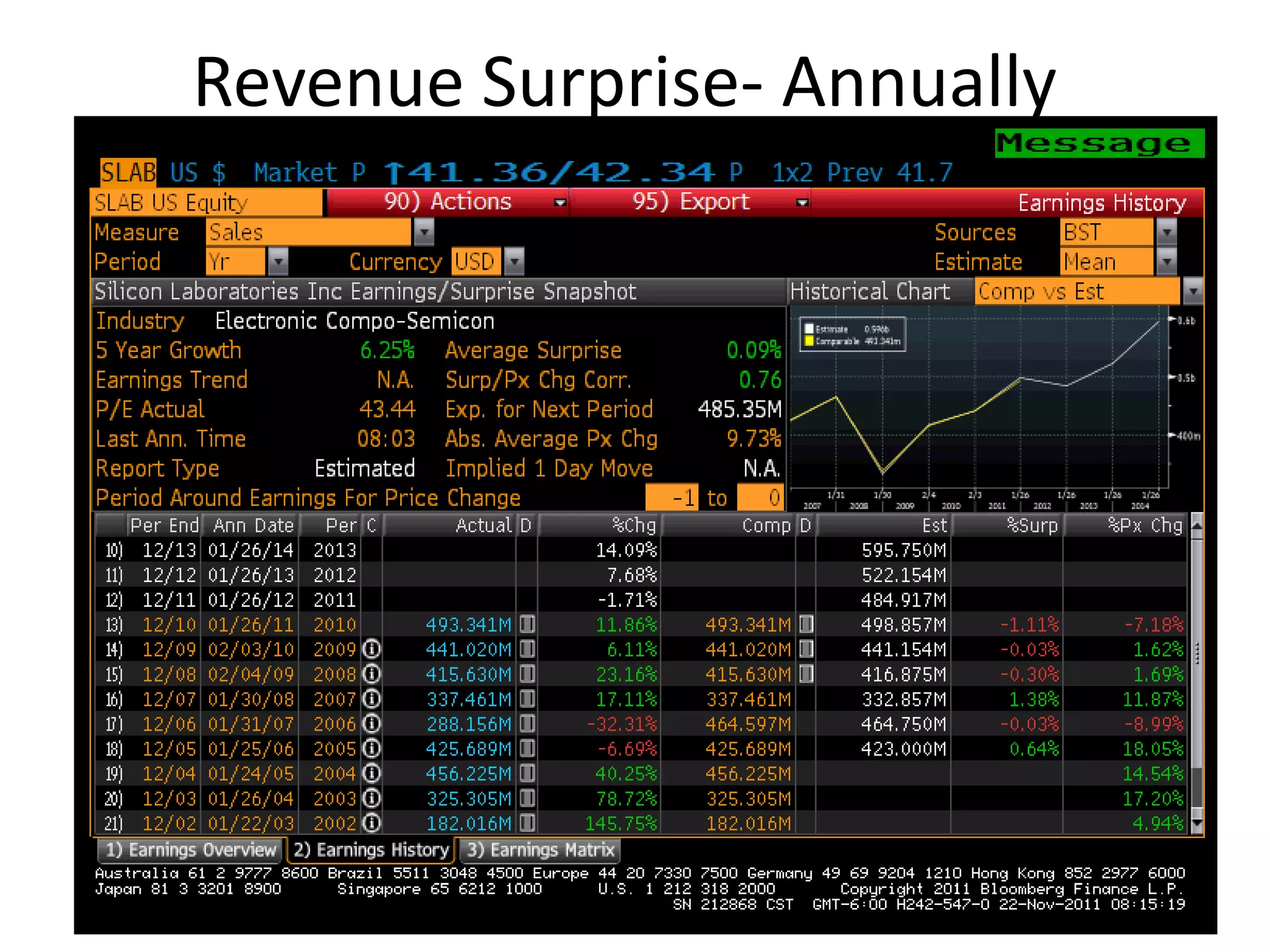The image size is (1270, 952).
Task: Open info icon for the 2008 row
Action: click(x=371, y=674)
